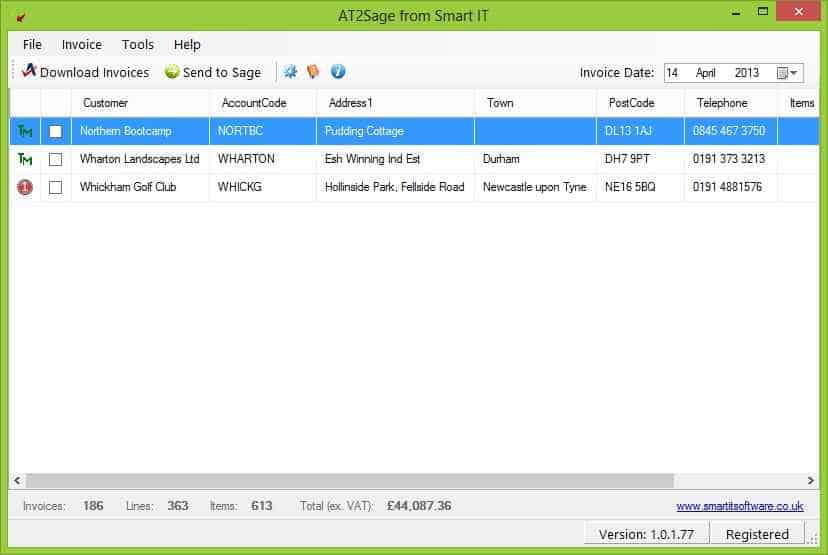Click the Download Invoices toolbar icon
Screen dimensions: 828x555
click(x=29, y=72)
